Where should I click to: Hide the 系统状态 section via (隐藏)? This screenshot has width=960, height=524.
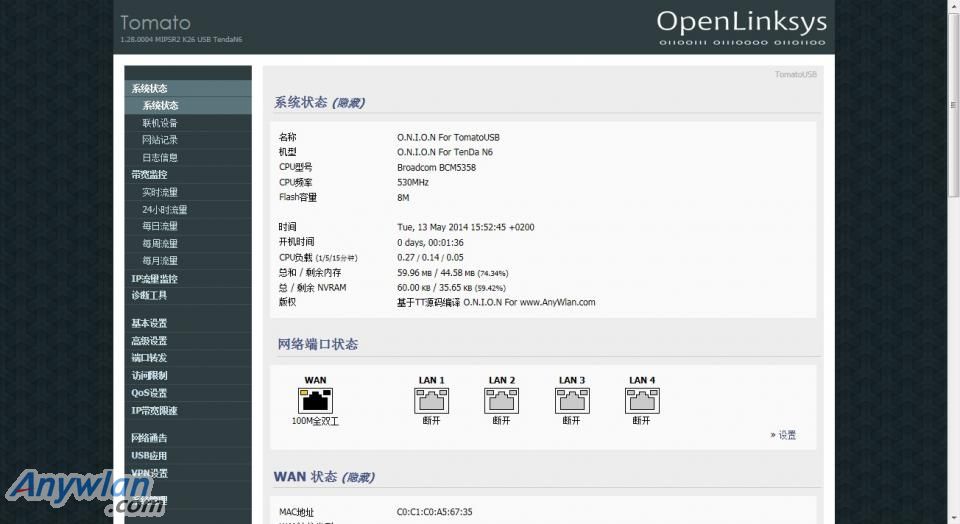(349, 103)
